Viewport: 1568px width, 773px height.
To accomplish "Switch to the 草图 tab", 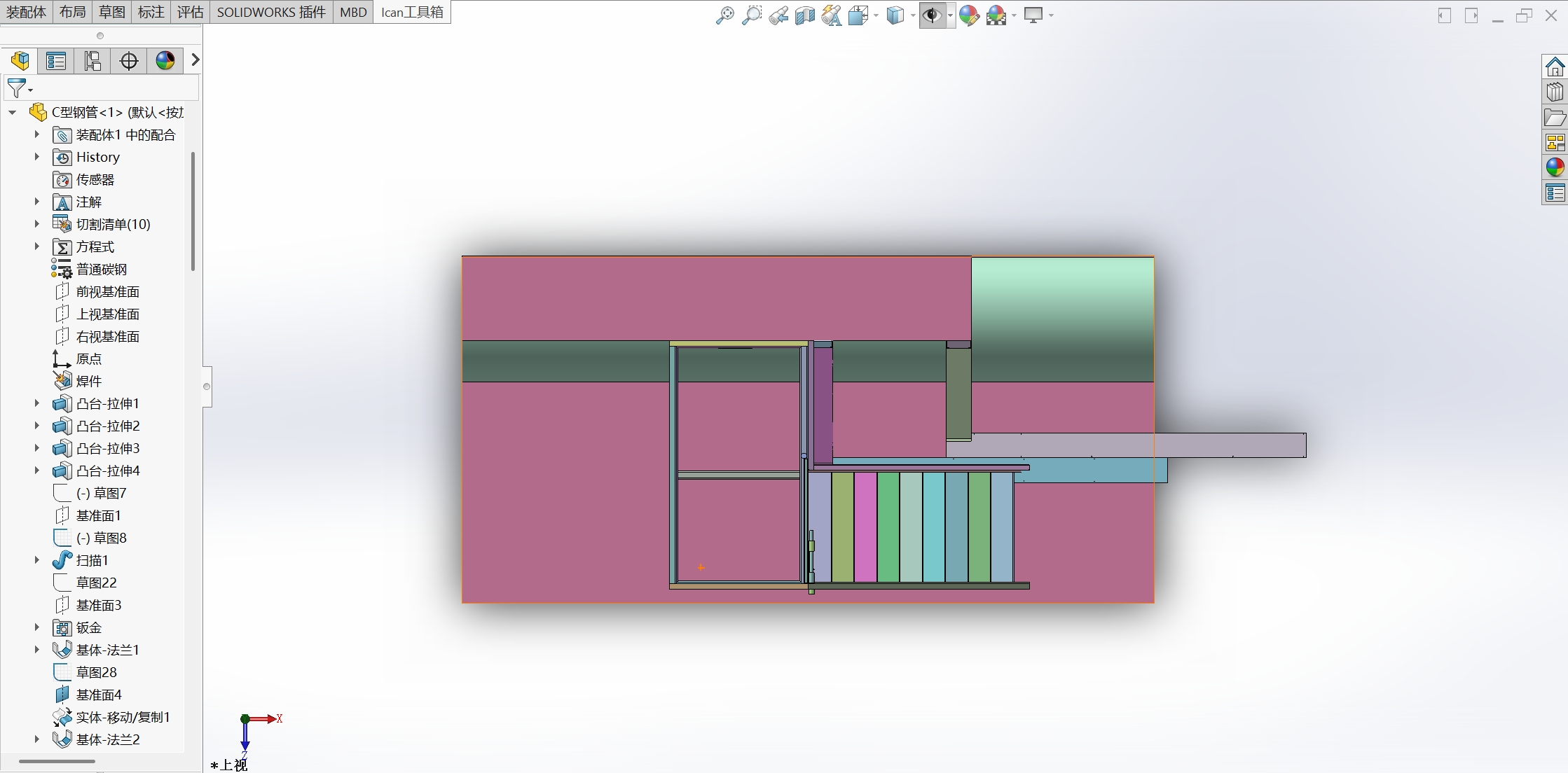I will tap(111, 12).
